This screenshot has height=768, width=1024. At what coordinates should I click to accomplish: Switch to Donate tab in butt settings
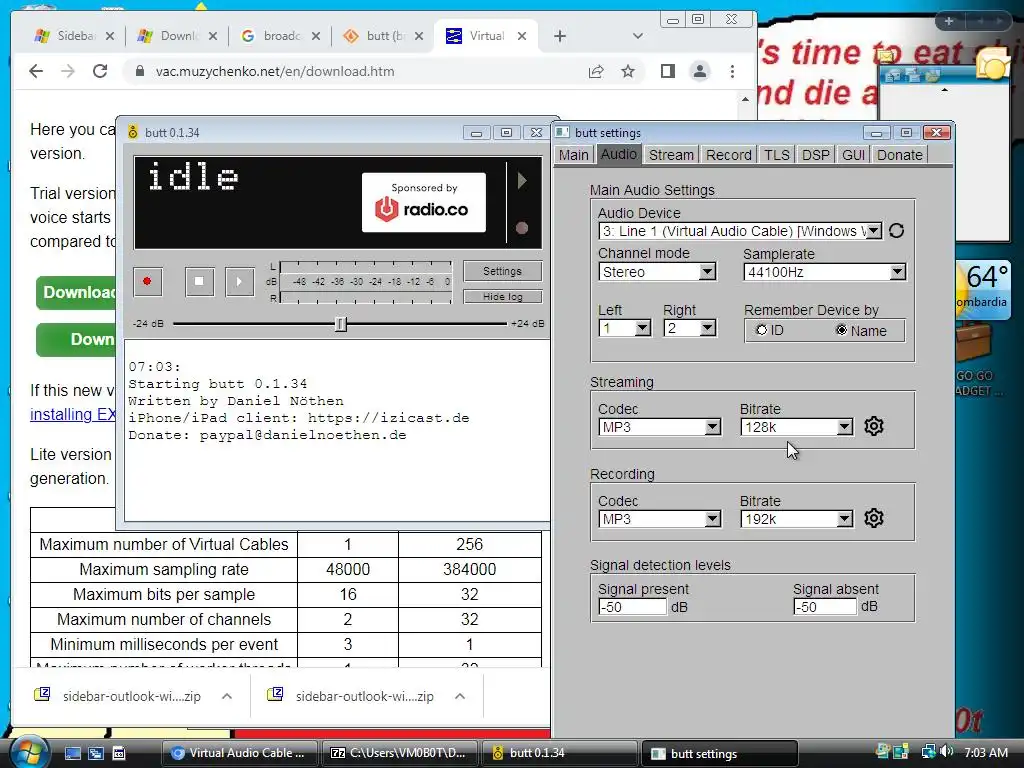click(x=899, y=155)
